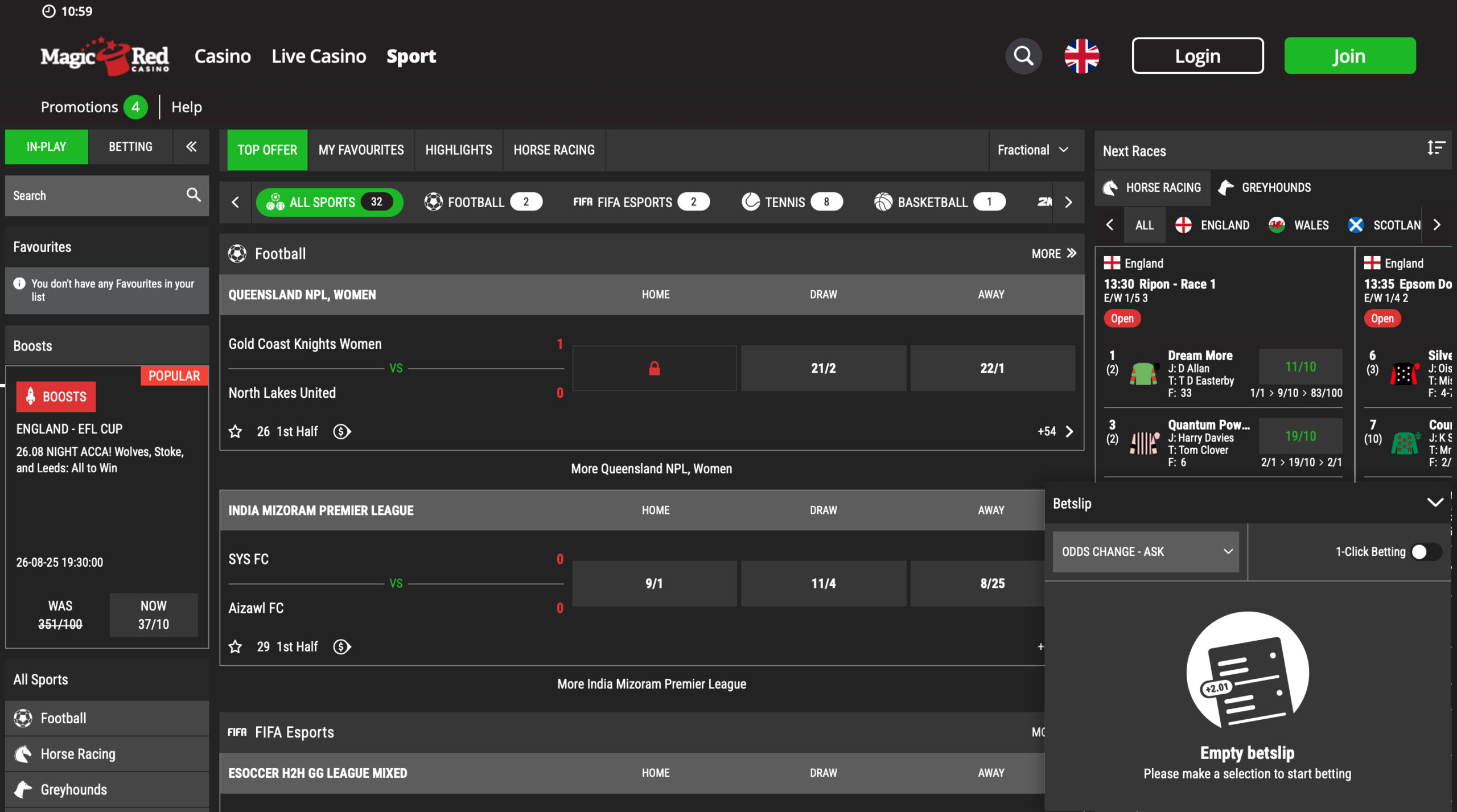
Task: Click cash-out icon for Gold Coast match
Action: [341, 432]
